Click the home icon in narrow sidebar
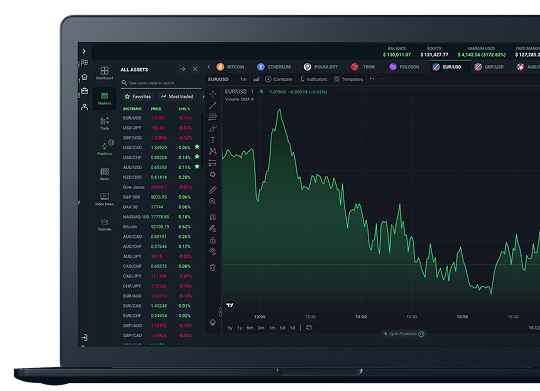 point(84,76)
